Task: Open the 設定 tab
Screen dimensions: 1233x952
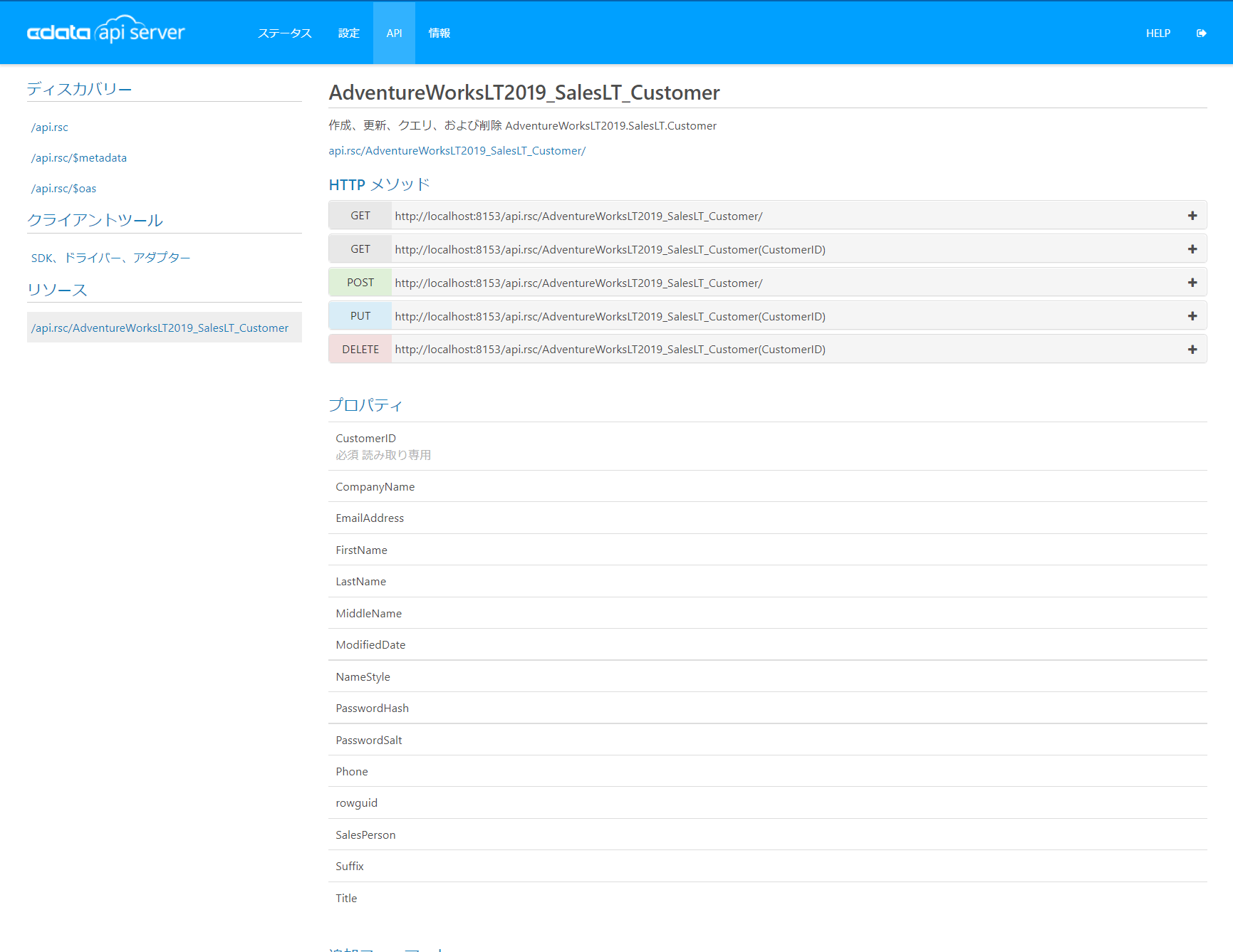Action: (x=349, y=33)
